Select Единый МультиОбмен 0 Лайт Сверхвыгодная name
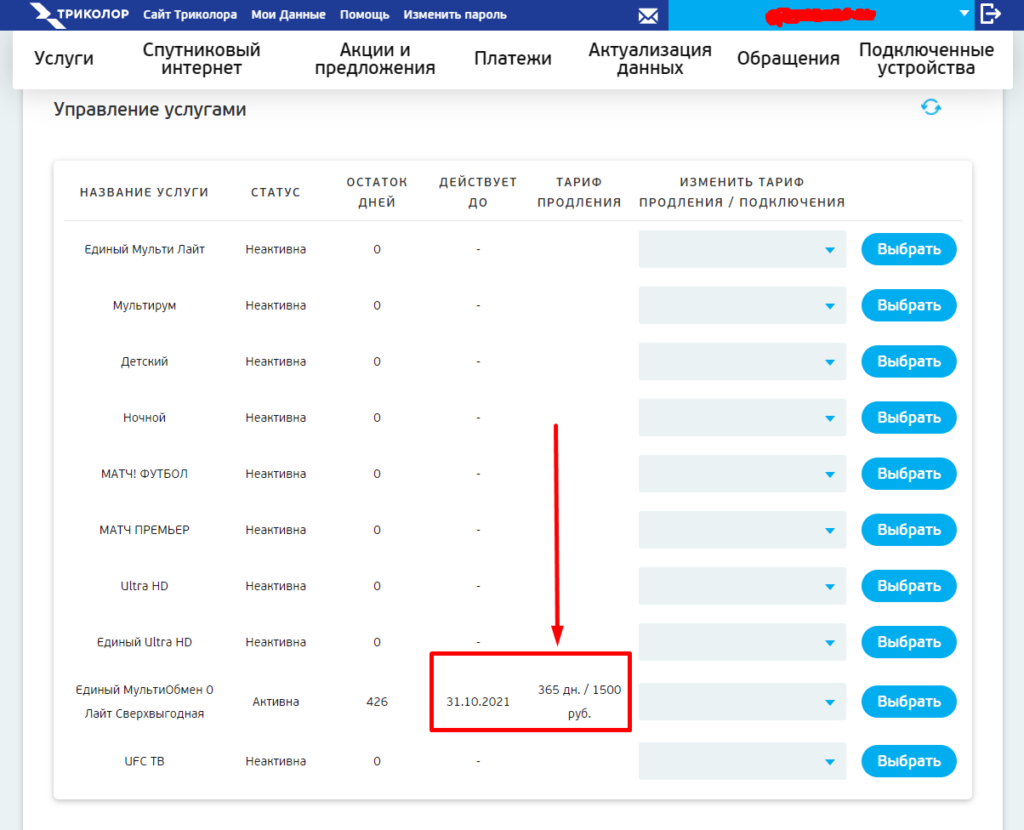 (x=144, y=702)
